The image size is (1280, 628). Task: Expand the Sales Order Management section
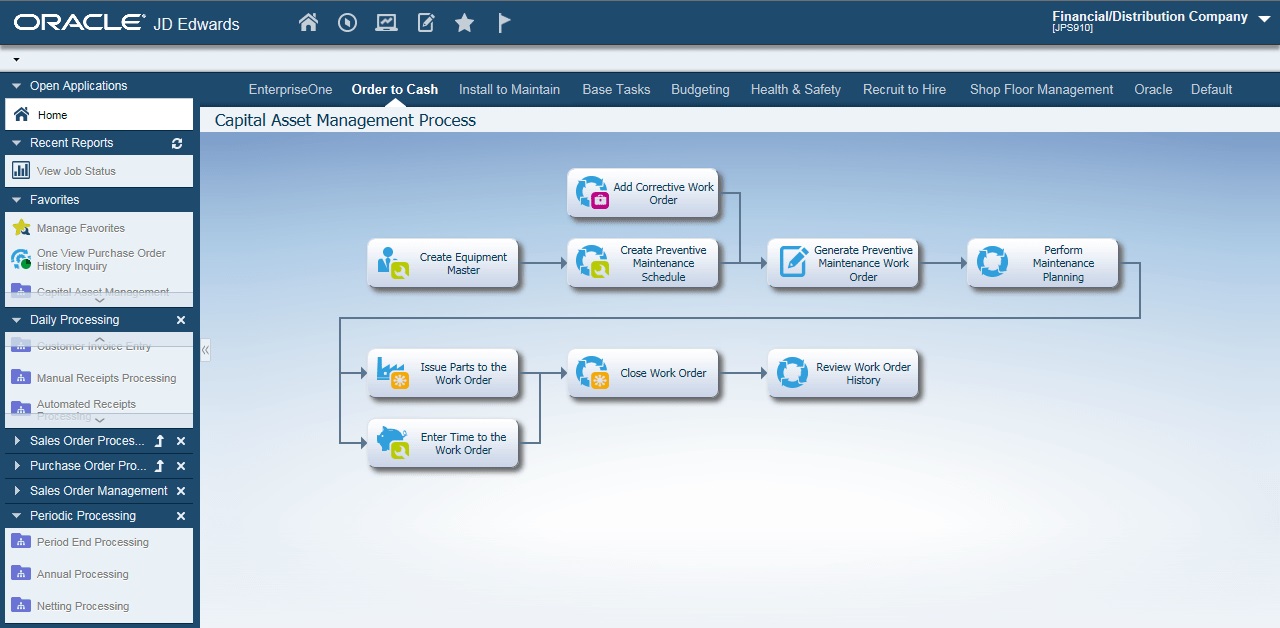(x=16, y=491)
